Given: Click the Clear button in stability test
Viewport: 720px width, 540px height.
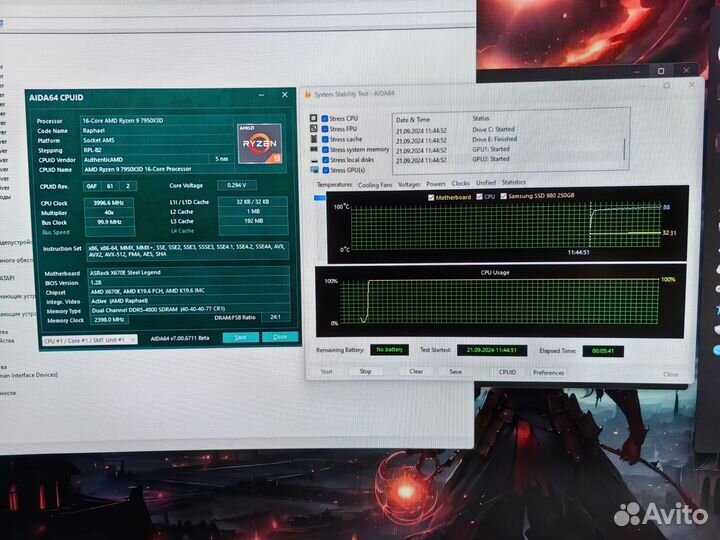Looking at the screenshot, I should pos(416,371).
